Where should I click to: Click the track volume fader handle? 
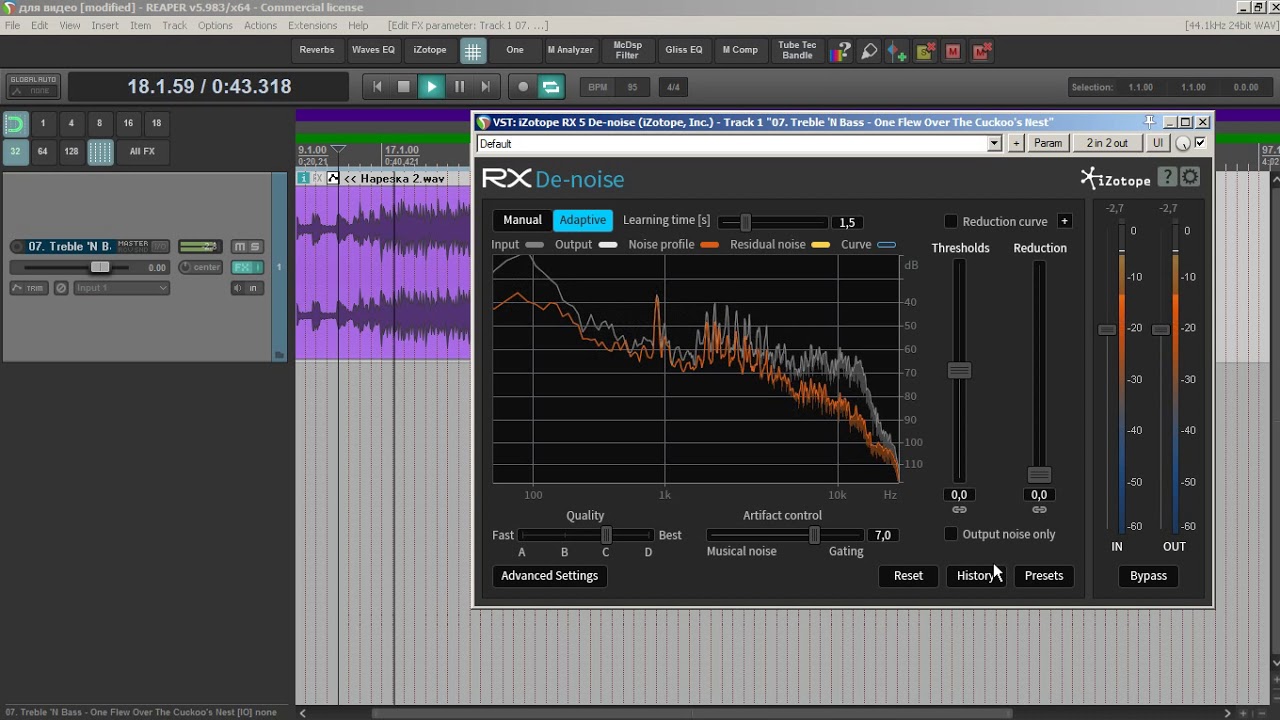point(100,267)
